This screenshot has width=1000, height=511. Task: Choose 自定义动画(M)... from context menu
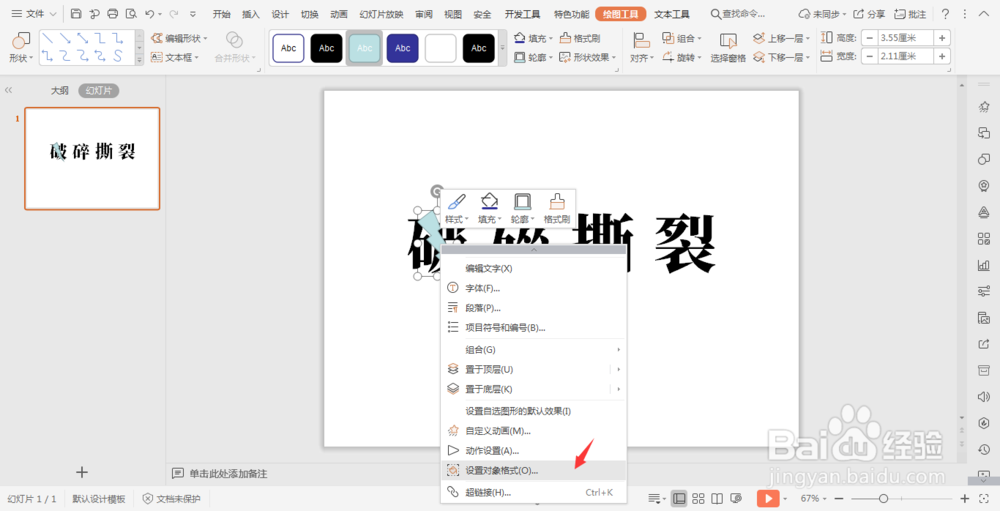(x=534, y=431)
